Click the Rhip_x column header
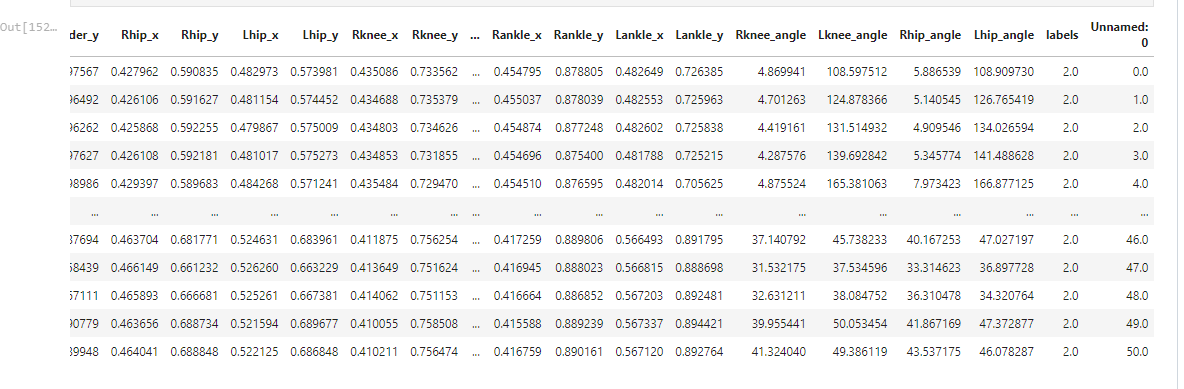The width and height of the screenshot is (1184, 389). tap(140, 35)
